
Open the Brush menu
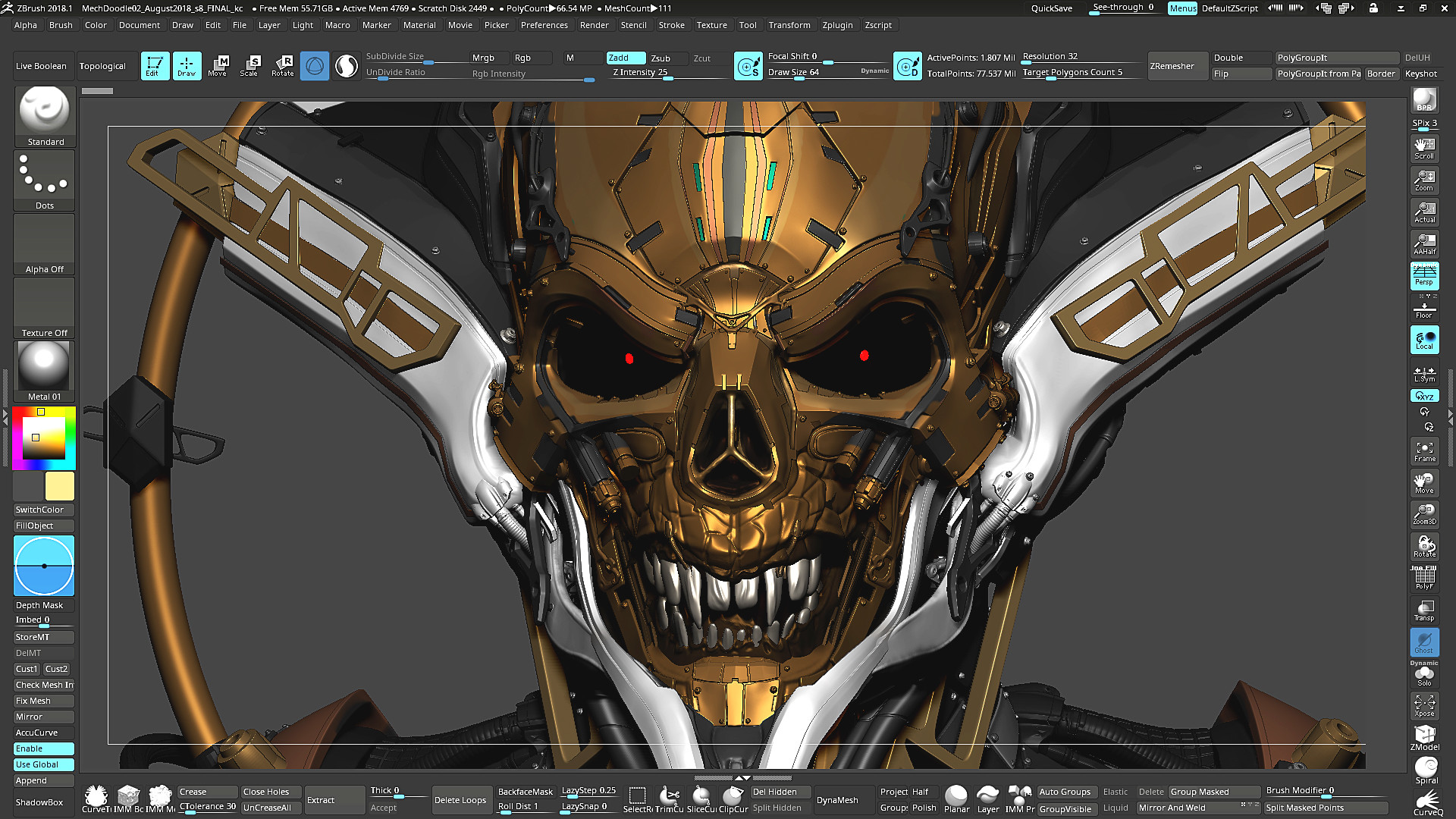(61, 25)
